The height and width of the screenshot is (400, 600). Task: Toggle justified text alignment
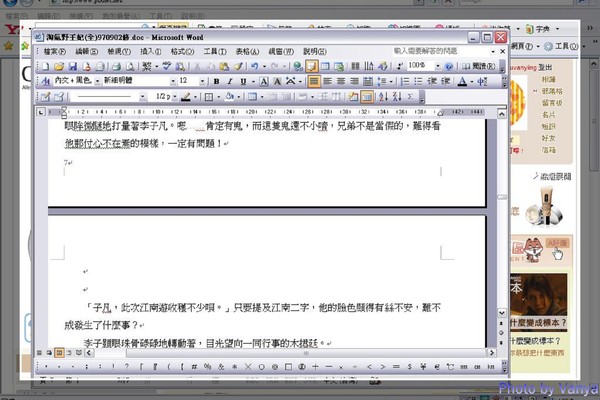(x=314, y=81)
